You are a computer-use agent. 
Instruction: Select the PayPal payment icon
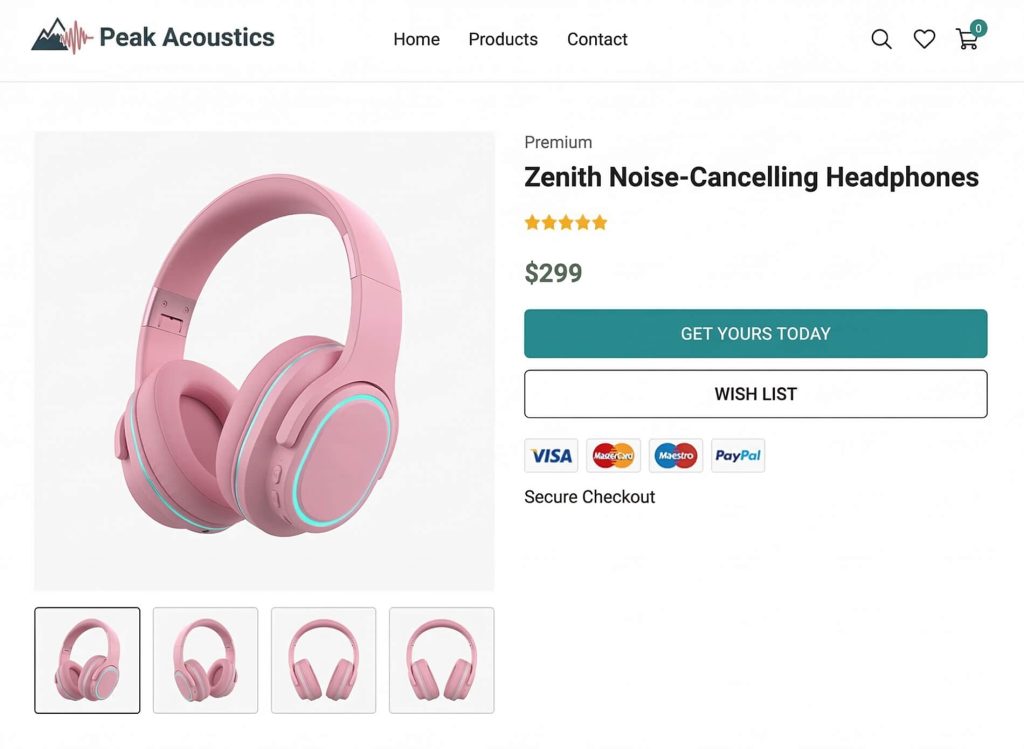click(x=737, y=455)
